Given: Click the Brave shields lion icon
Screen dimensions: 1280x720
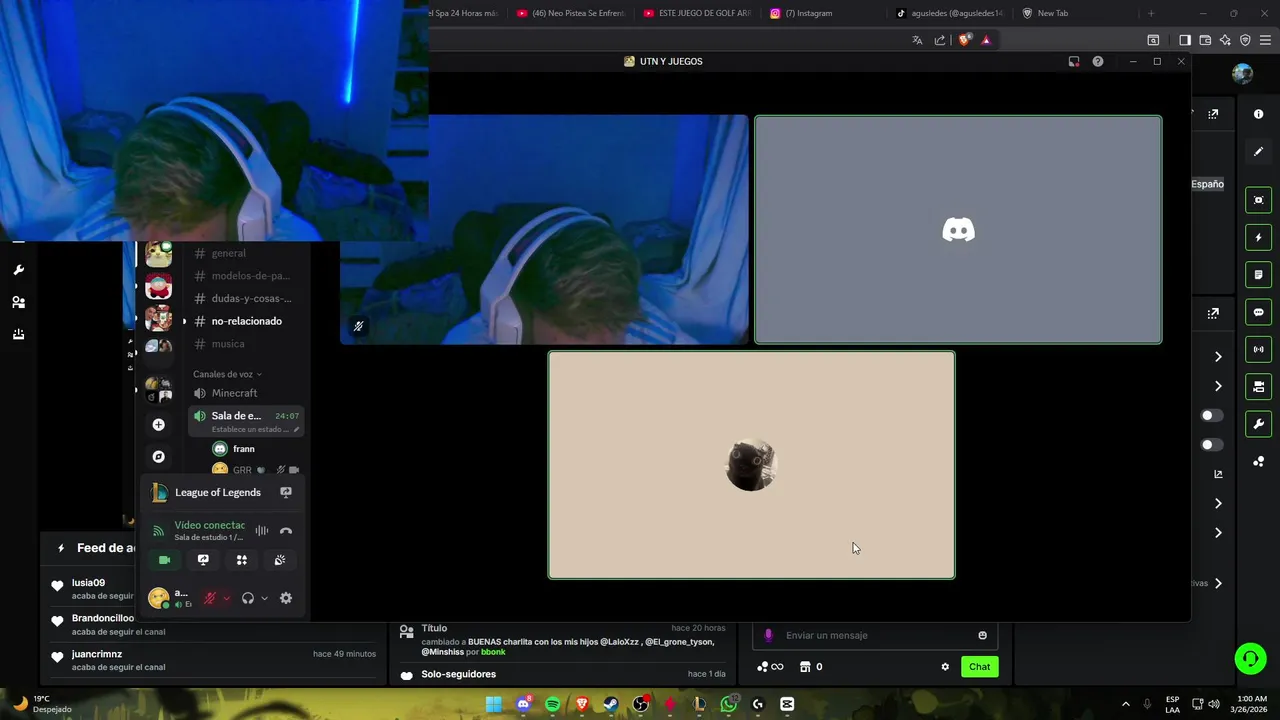Looking at the screenshot, I should pos(964,40).
